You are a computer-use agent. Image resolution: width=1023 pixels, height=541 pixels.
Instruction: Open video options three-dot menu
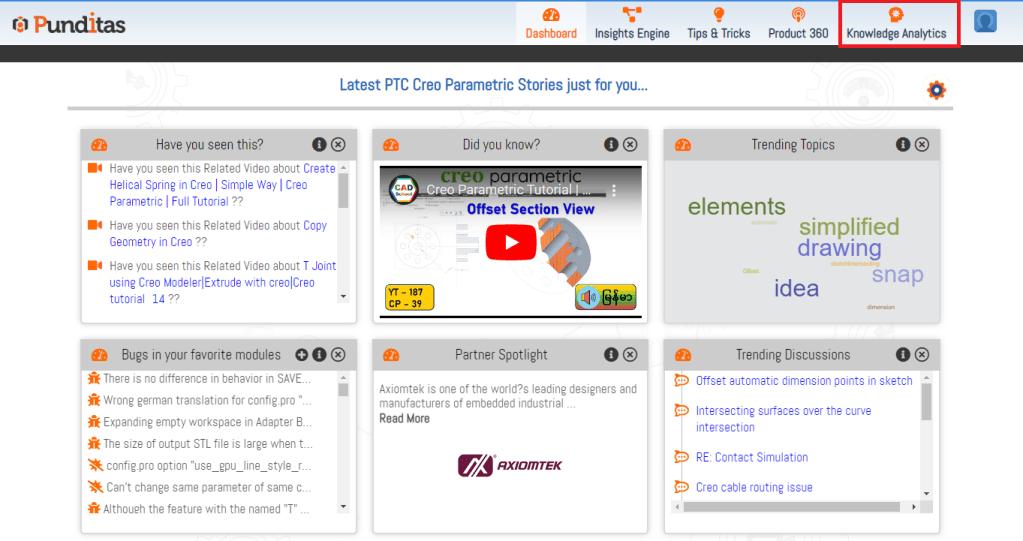pos(614,189)
